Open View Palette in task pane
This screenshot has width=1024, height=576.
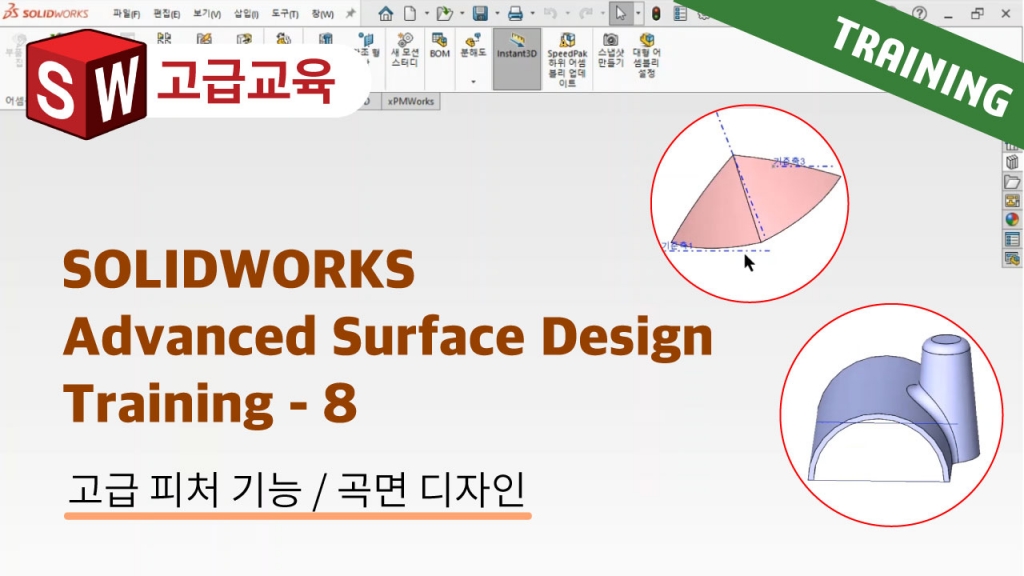click(1012, 200)
